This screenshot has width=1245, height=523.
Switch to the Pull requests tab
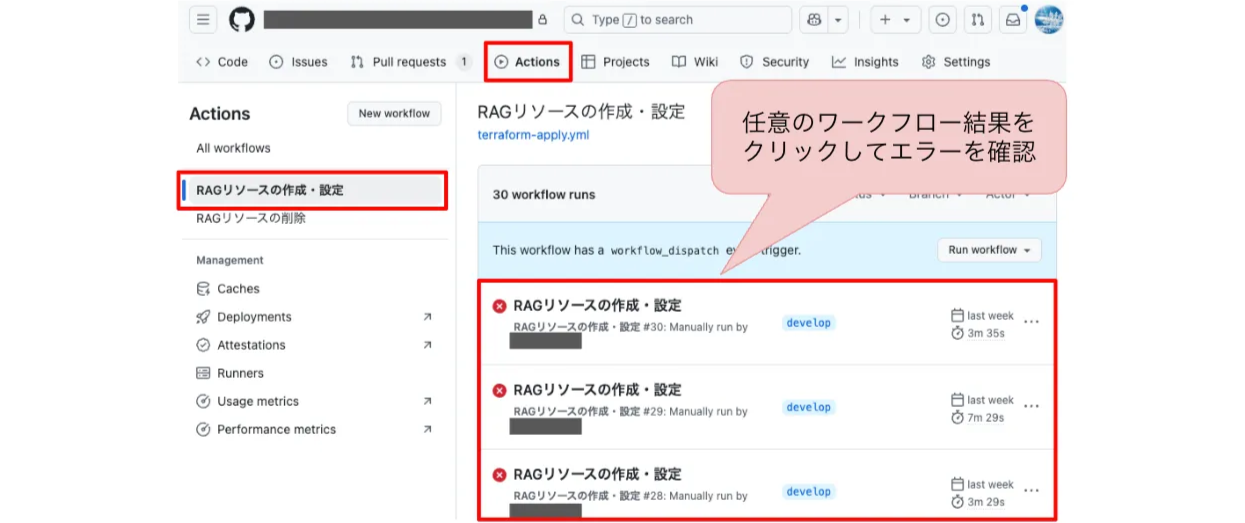click(x=408, y=62)
